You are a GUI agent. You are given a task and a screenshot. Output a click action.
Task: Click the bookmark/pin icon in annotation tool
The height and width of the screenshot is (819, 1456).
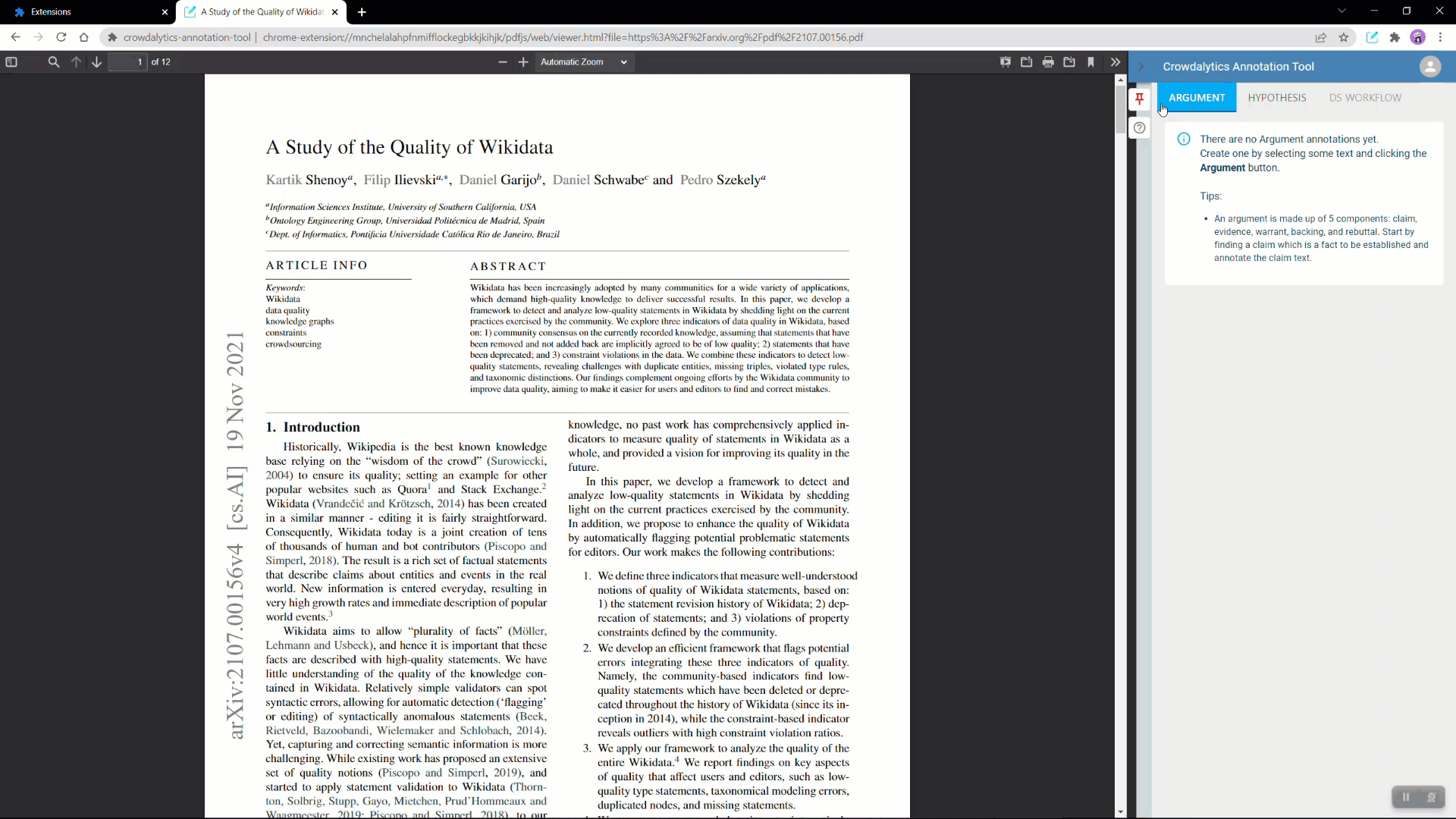1140,98
